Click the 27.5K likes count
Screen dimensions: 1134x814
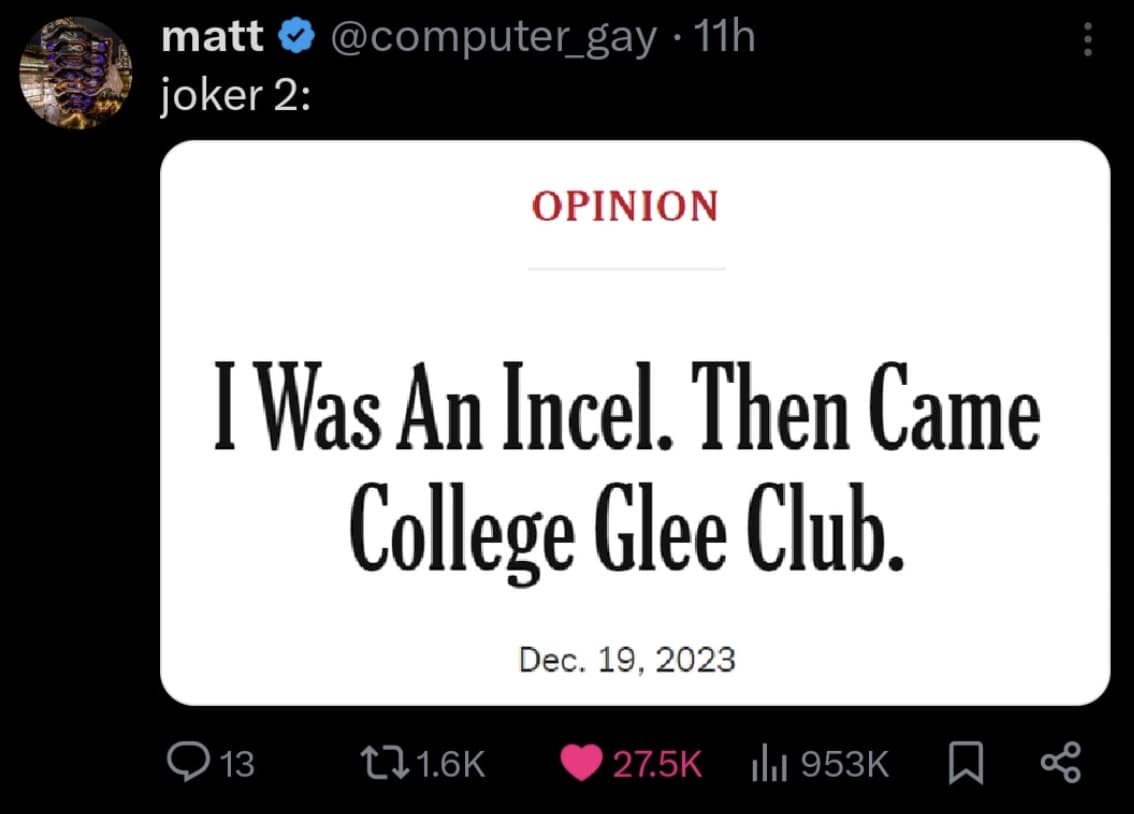(657, 765)
